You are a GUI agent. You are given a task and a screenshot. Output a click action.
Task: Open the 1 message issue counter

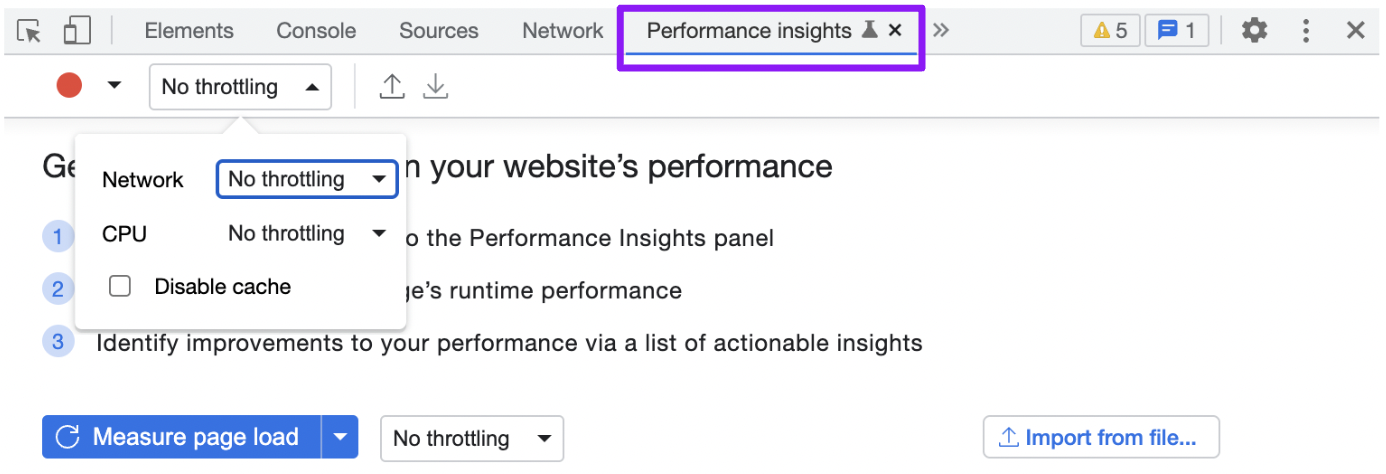(x=1176, y=31)
